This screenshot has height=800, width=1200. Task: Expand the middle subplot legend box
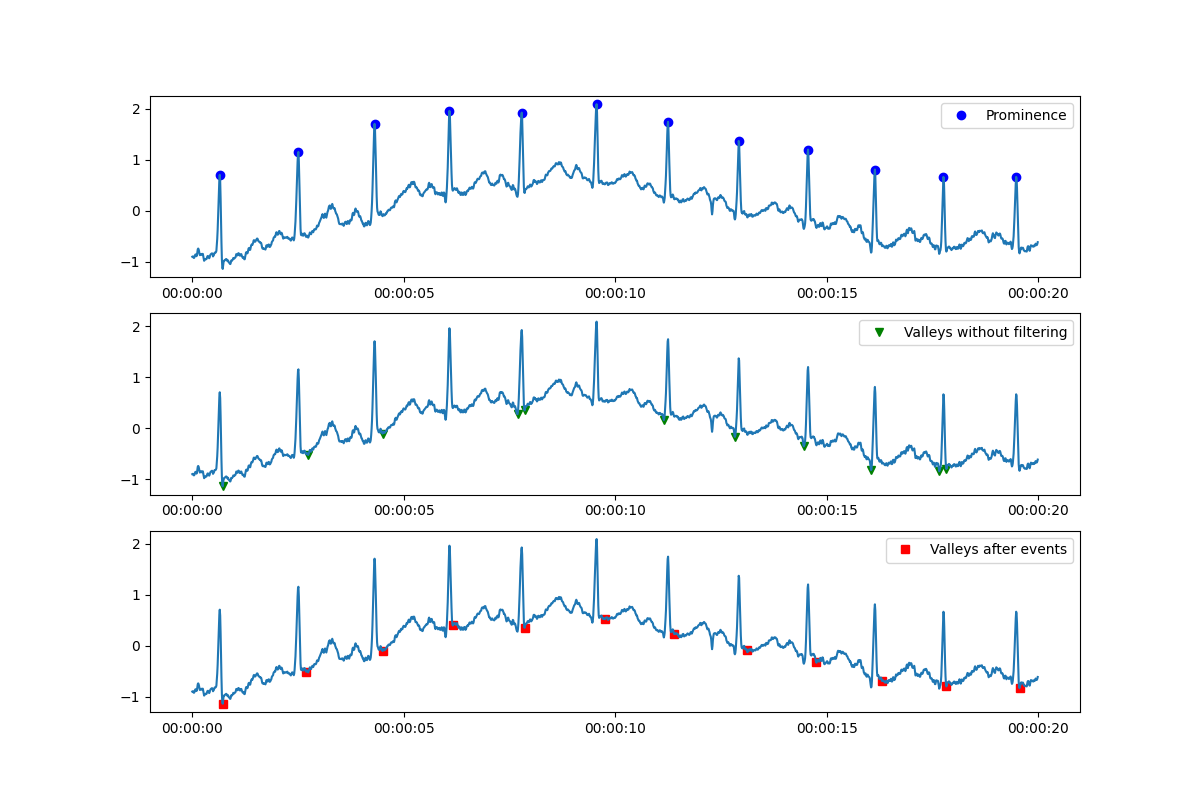966,332
